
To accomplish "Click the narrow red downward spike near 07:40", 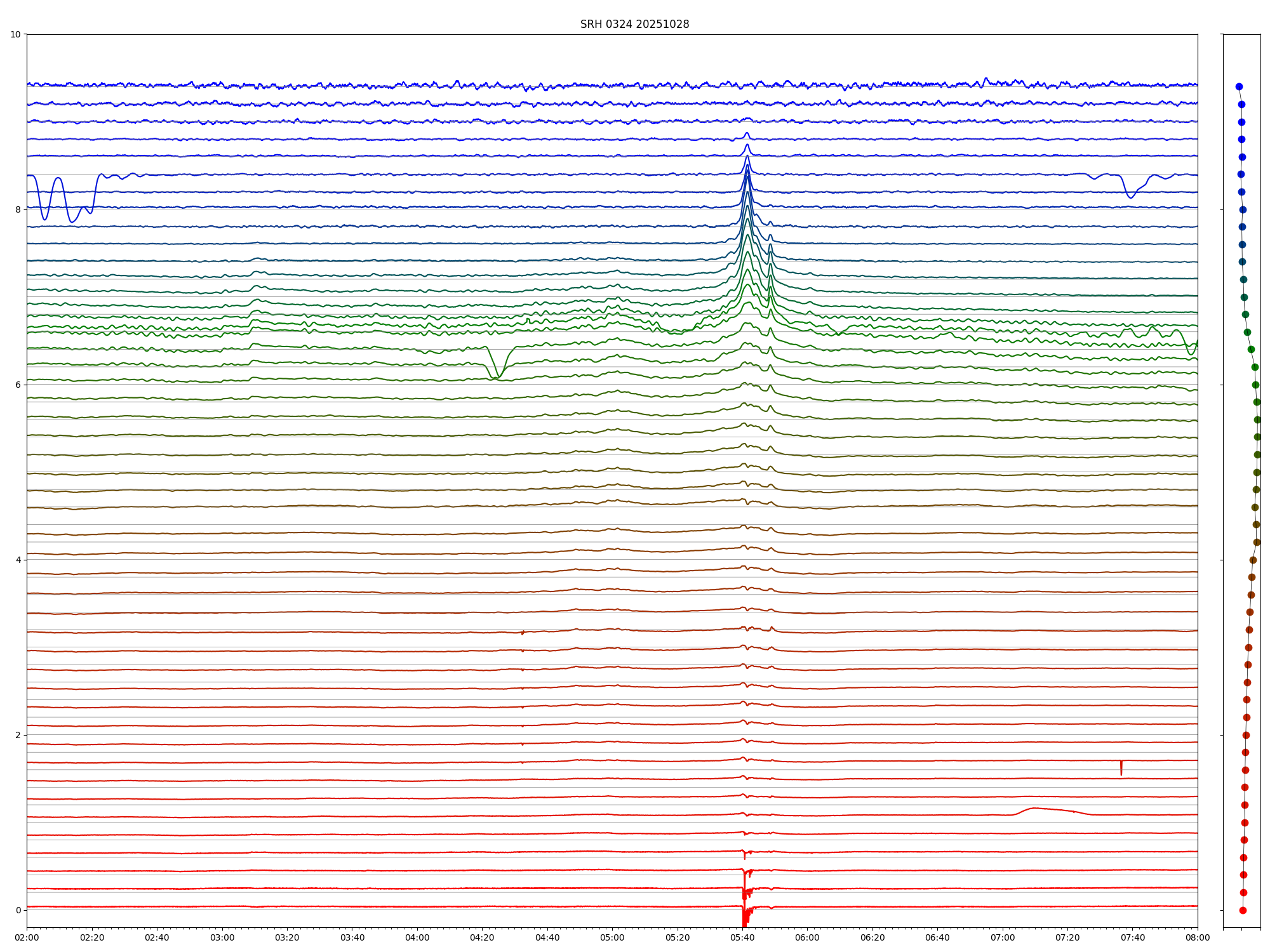I will [1121, 768].
